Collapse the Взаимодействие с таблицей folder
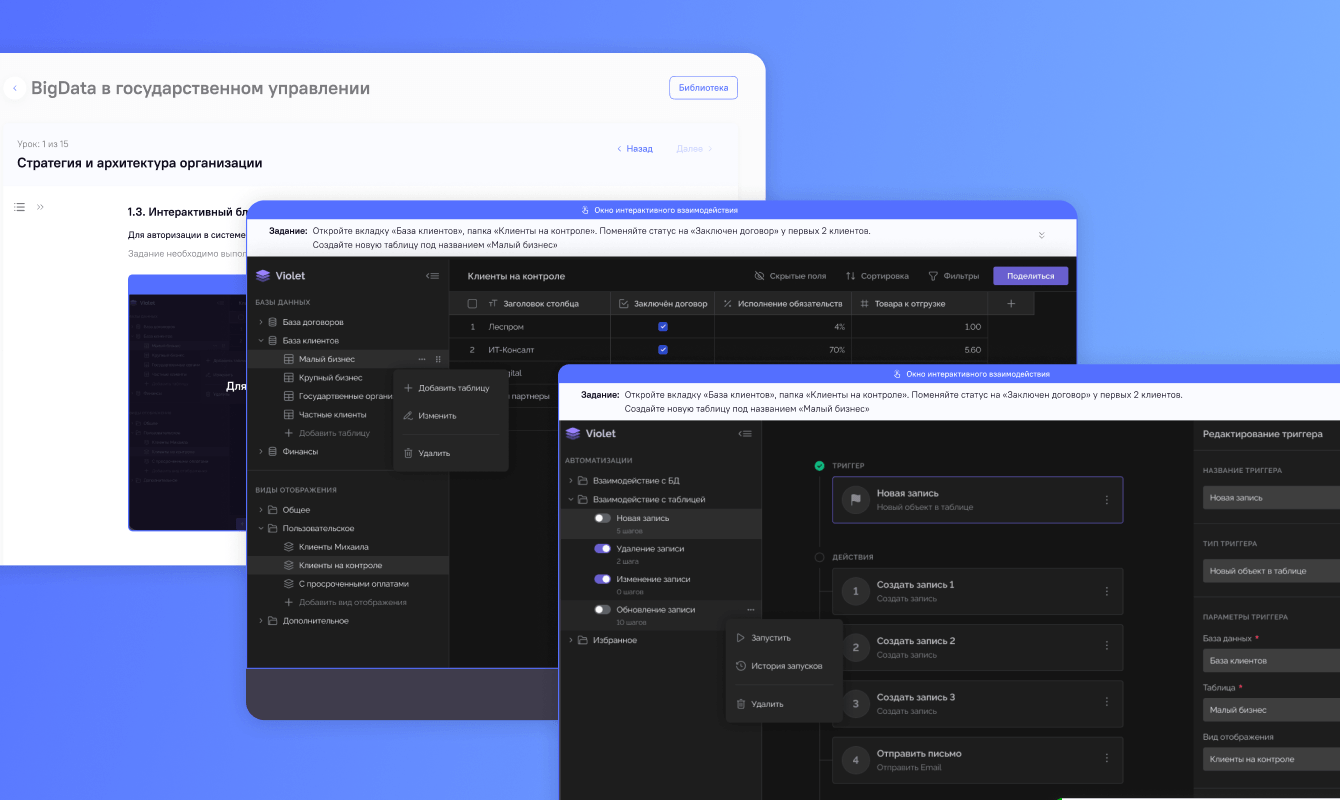The width and height of the screenshot is (1340, 800). click(571, 499)
